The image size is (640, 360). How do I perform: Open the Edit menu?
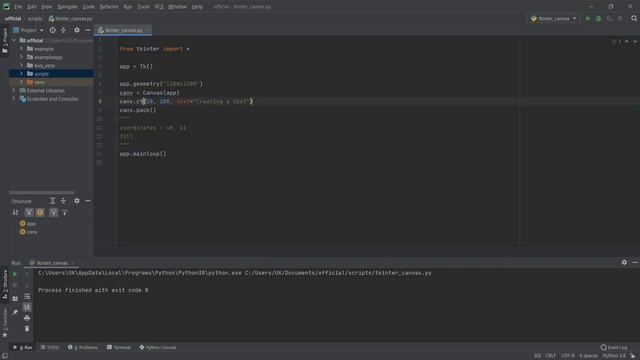coord(32,7)
